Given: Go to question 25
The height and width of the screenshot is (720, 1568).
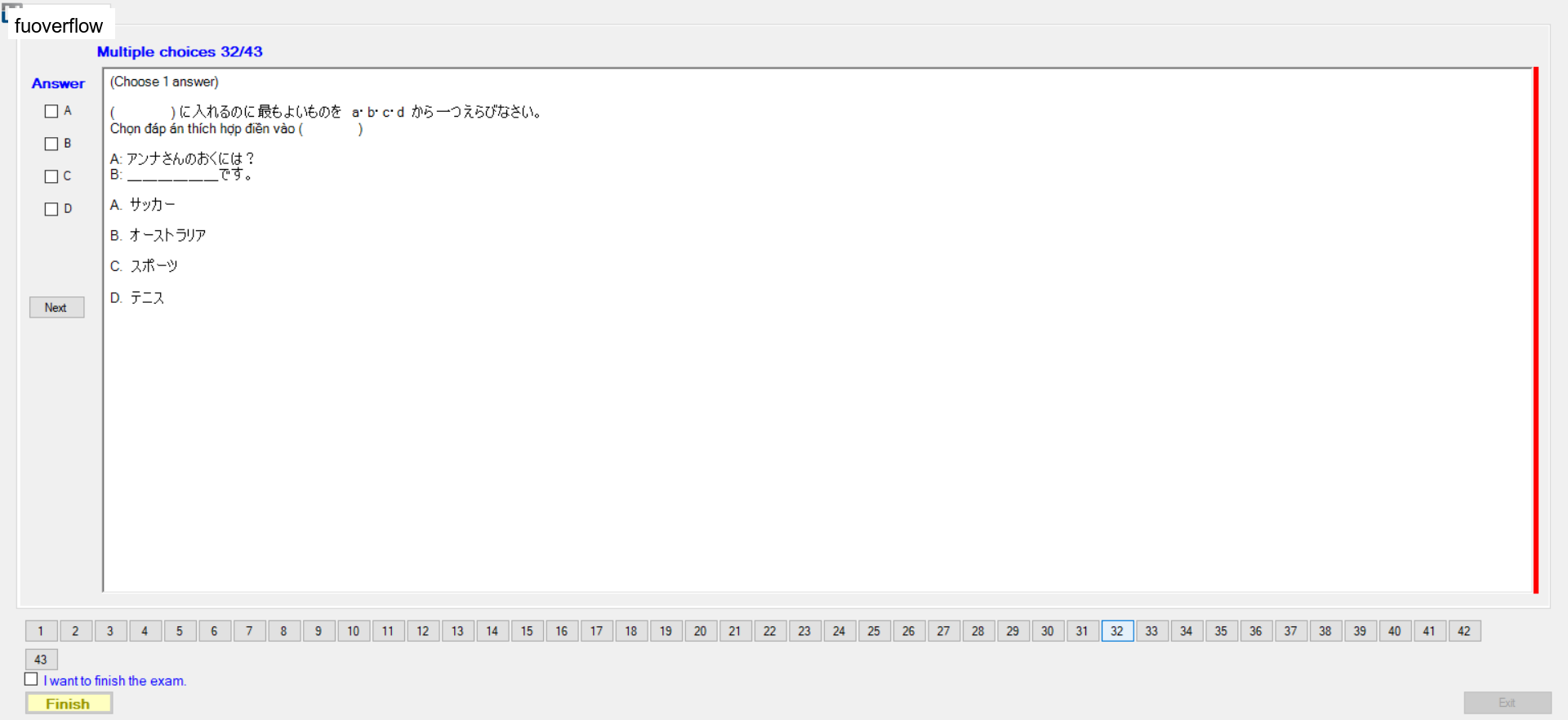Looking at the screenshot, I should pos(874,631).
